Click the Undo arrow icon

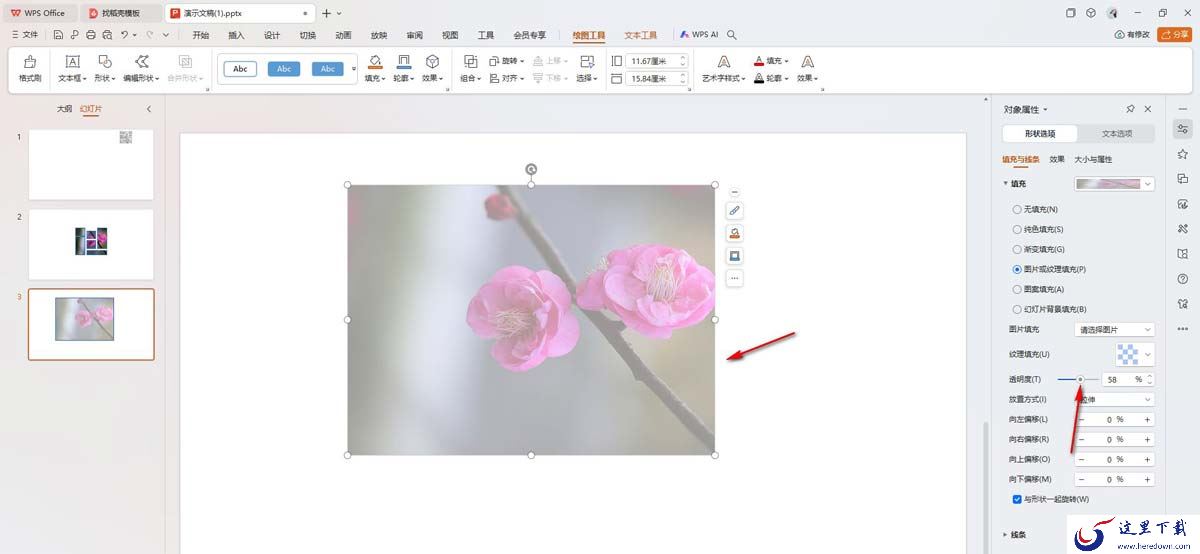124,35
